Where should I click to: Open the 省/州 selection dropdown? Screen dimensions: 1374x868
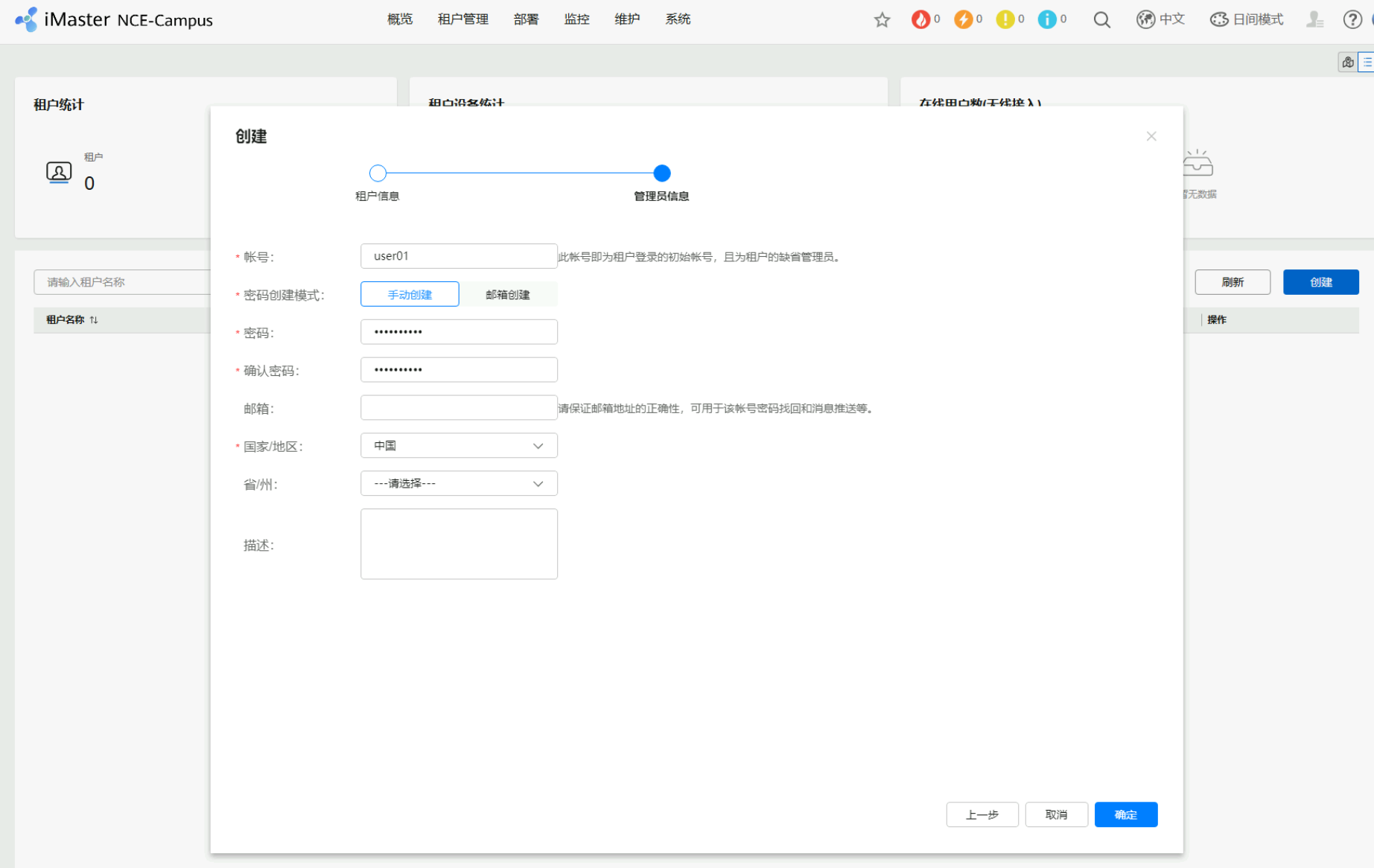pyautogui.click(x=459, y=484)
